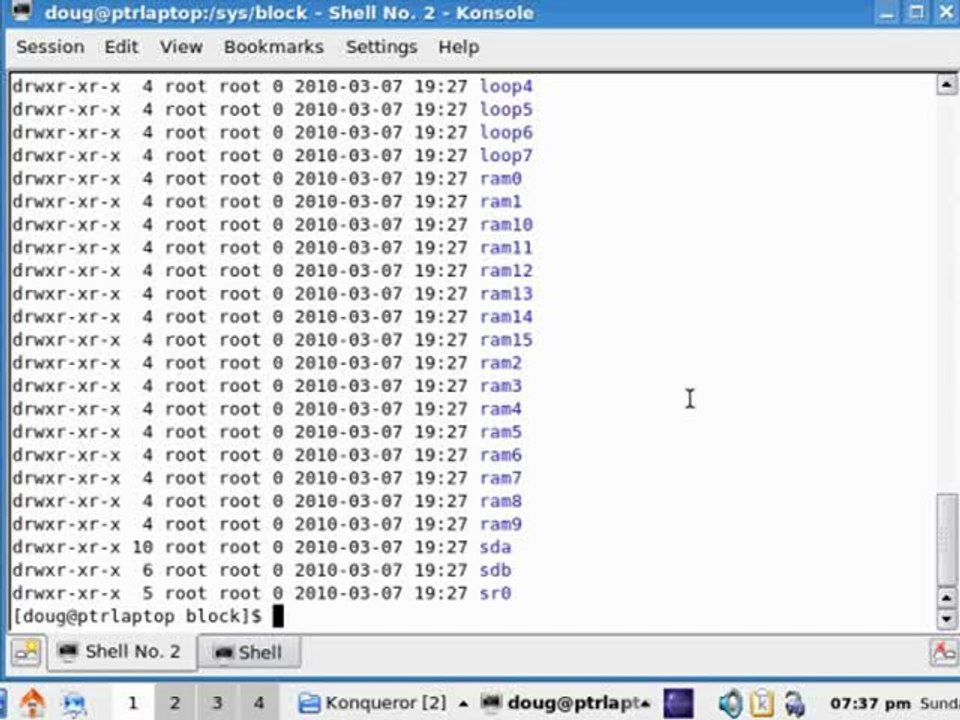Open the Bookmarks menu
The height and width of the screenshot is (720, 960).
pos(274,47)
